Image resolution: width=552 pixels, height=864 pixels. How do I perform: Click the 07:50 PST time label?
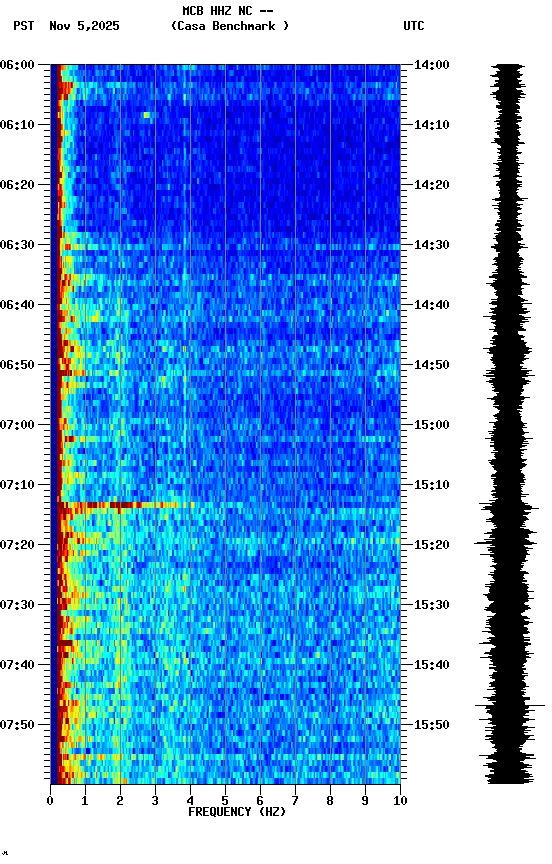click(17, 725)
